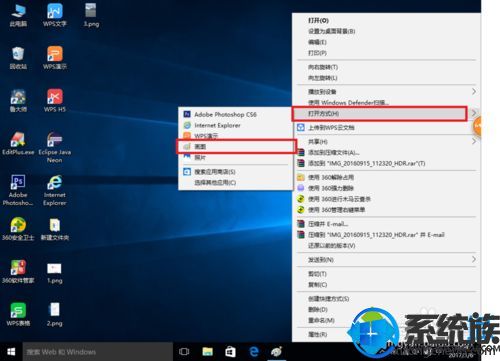Select the Eclipse Java Neon shortcut
Image resolution: width=500 pixels, height=361 pixels.
pos(54,147)
